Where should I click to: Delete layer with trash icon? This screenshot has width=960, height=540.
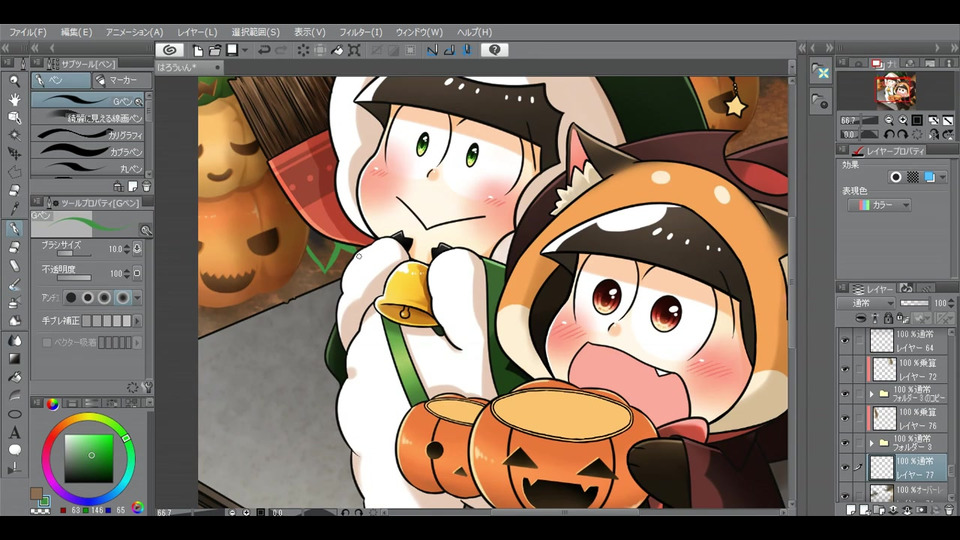coord(948,509)
